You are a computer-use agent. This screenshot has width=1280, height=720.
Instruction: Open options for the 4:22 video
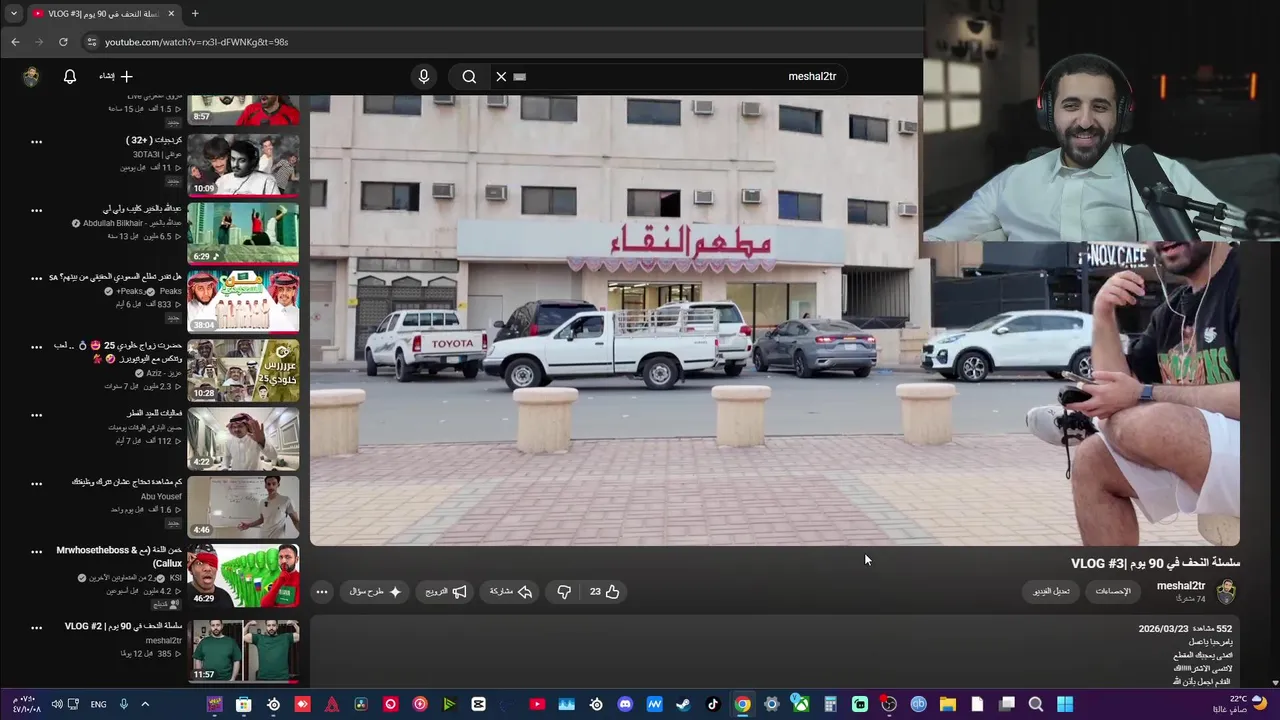[x=36, y=415]
